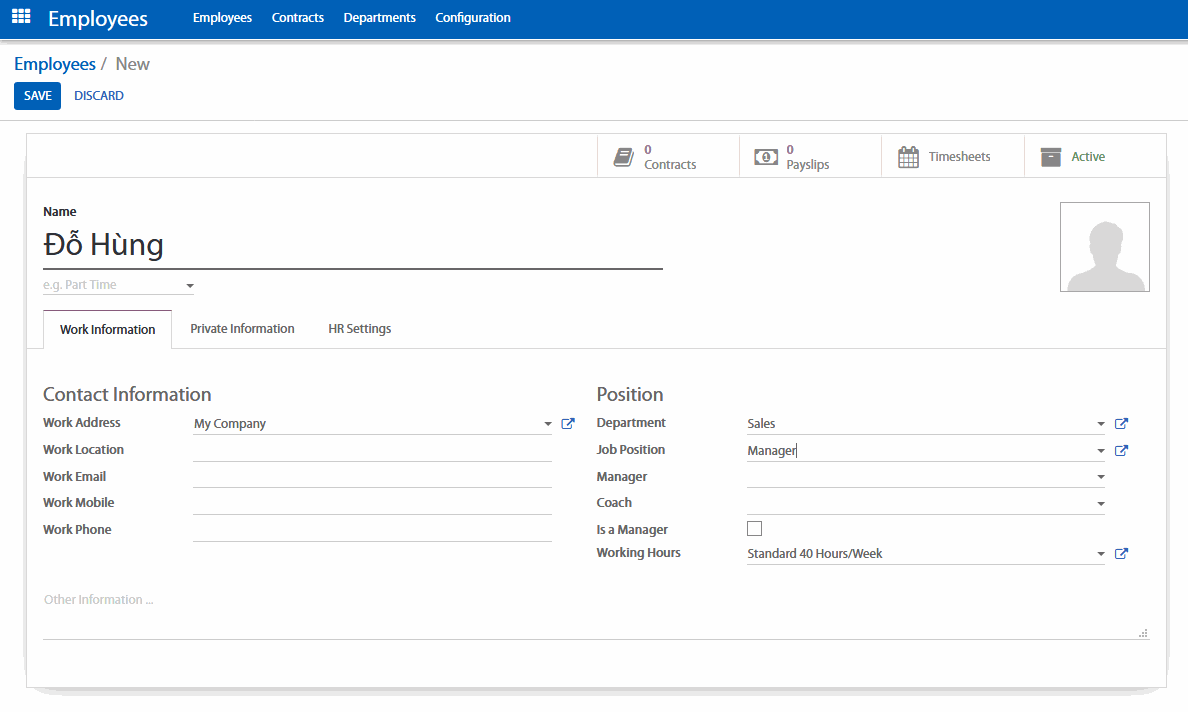Click the Contracts book icon
Screen dimensions: 1188x712
[624, 157]
